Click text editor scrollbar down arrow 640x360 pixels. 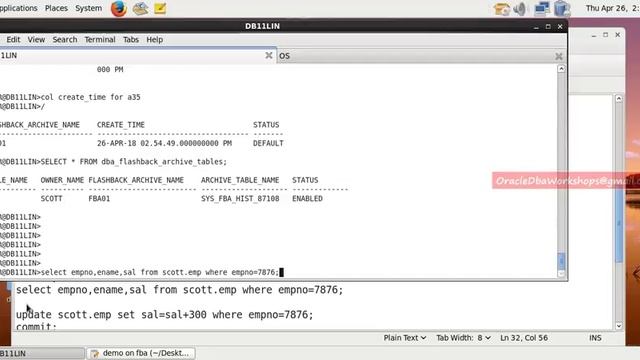pos(619,326)
